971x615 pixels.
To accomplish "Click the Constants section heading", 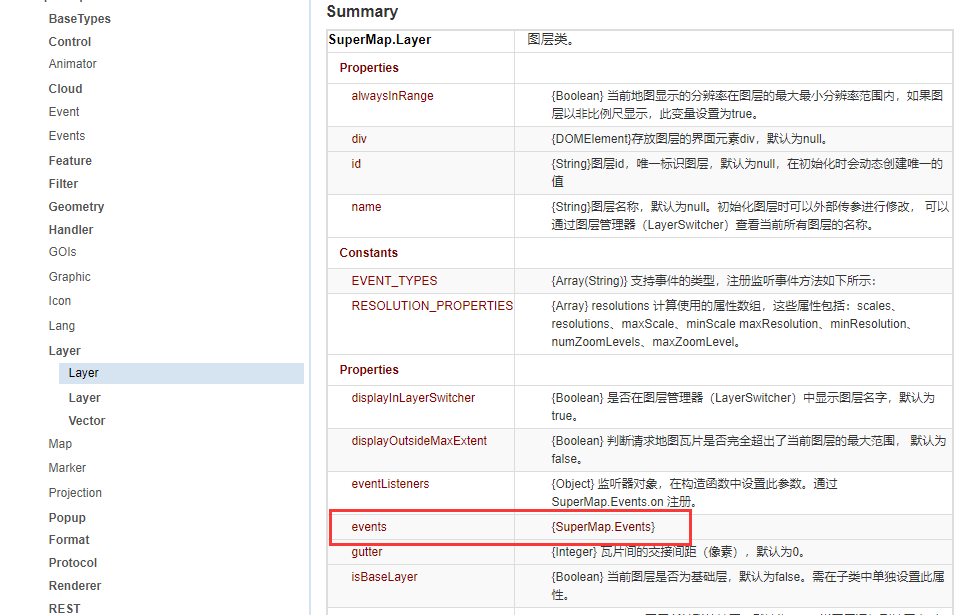I will (x=368, y=253).
